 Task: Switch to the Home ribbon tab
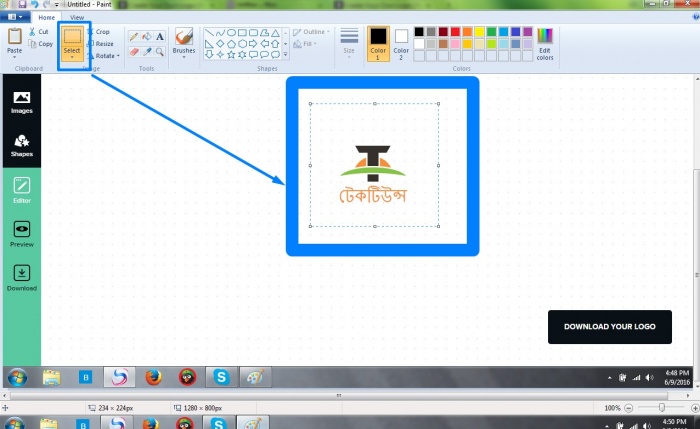click(x=46, y=17)
